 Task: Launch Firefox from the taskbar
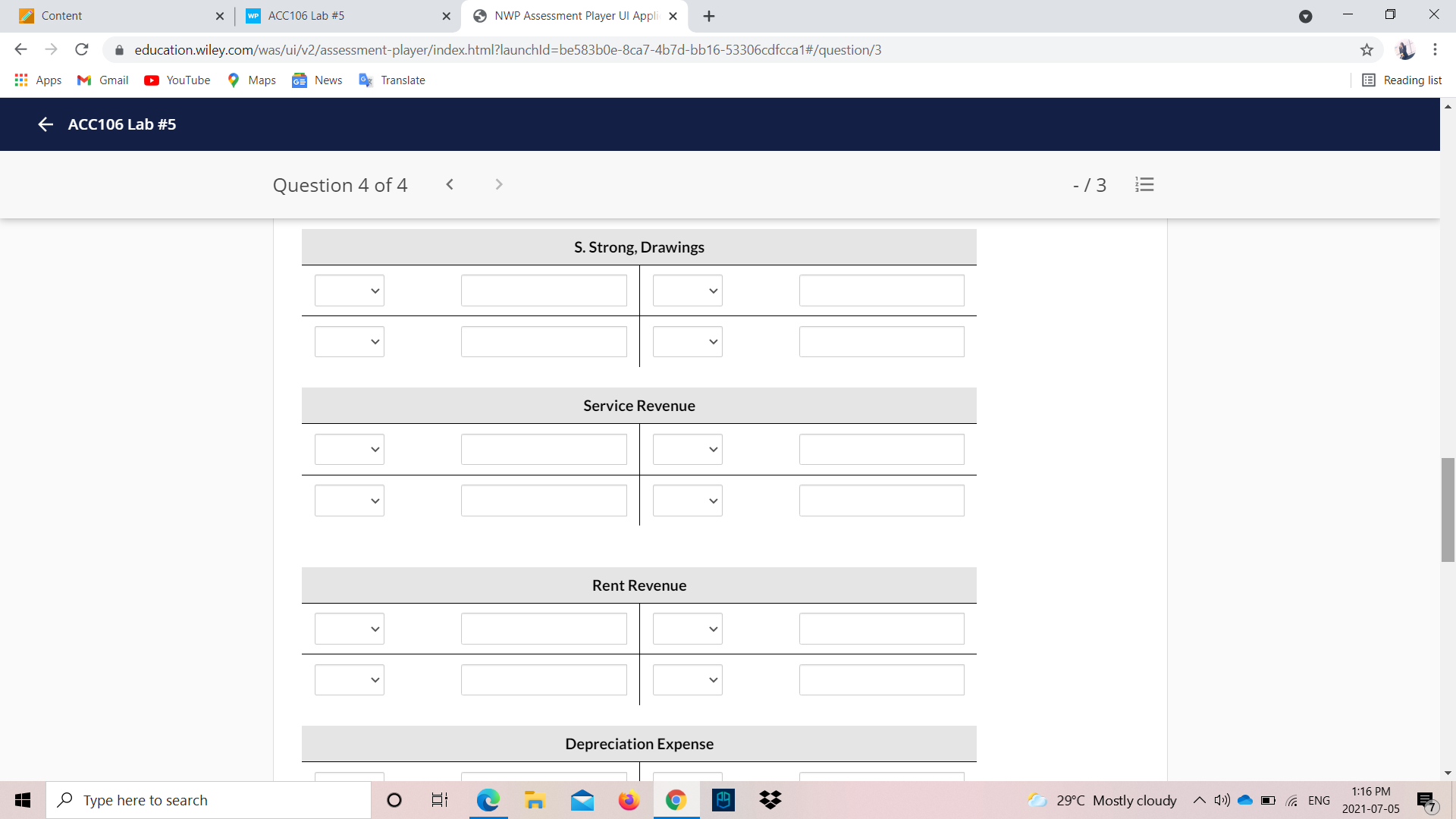(x=629, y=800)
